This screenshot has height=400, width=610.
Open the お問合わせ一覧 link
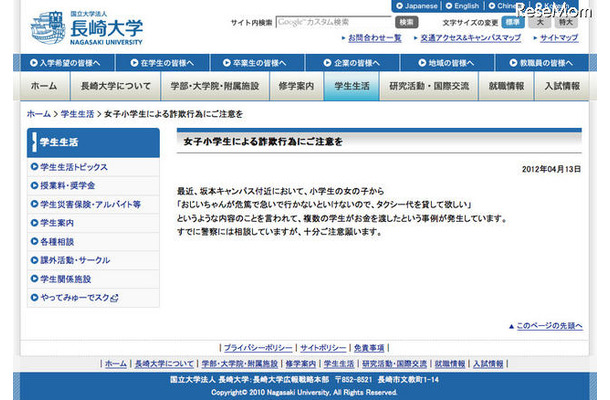click(x=375, y=38)
